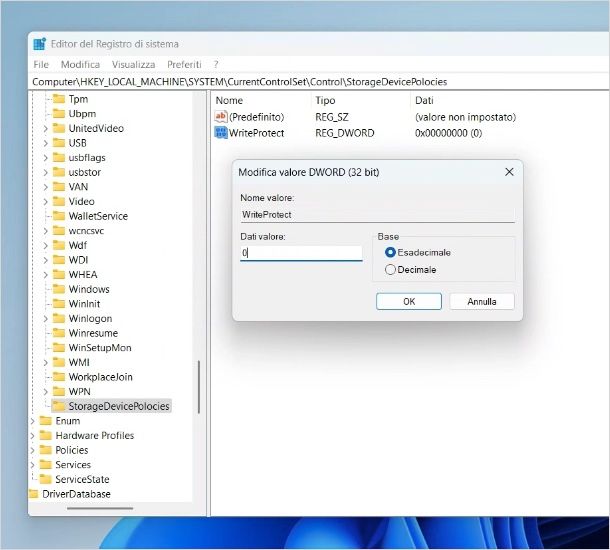Screen dimensions: 610x550
Task: Click the Registry Editor app icon in title bar
Action: (x=39, y=44)
